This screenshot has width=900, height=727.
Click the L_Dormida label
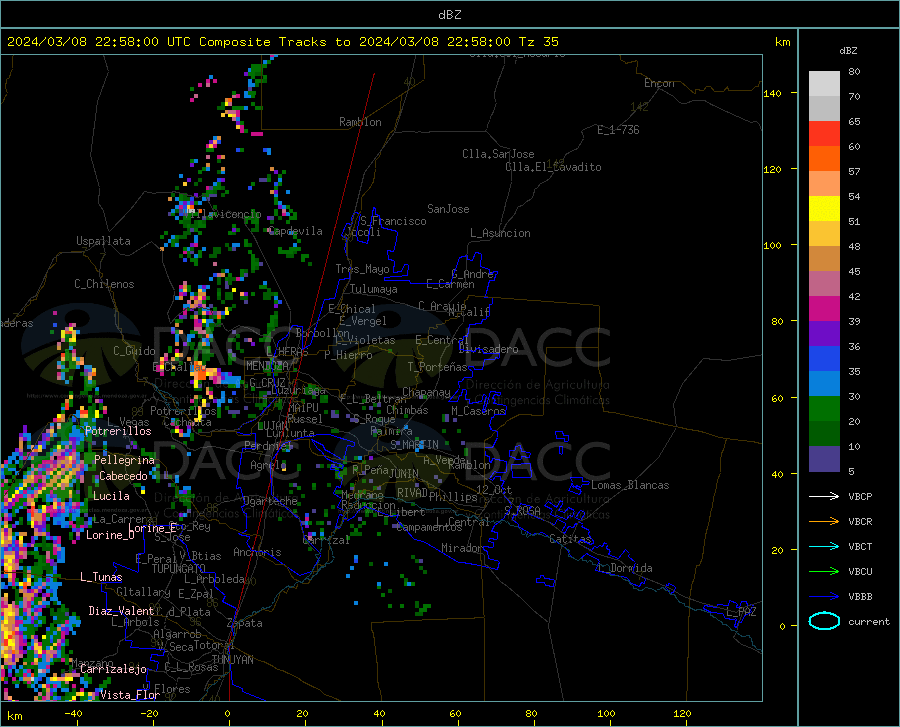[624, 568]
